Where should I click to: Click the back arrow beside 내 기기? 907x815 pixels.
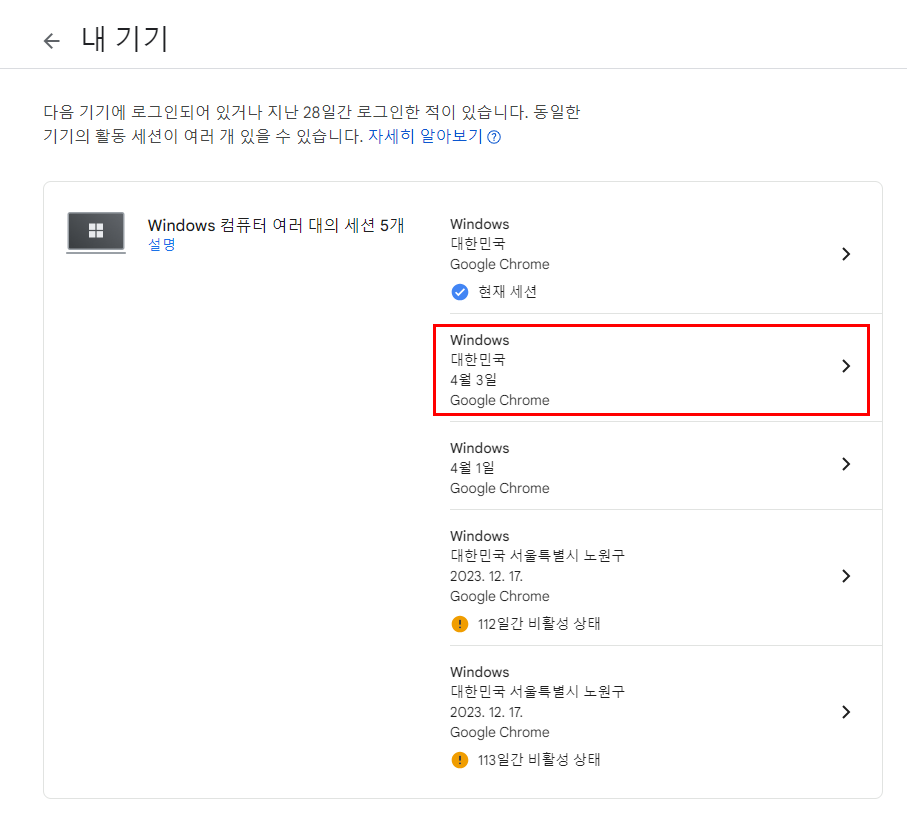click(x=52, y=40)
